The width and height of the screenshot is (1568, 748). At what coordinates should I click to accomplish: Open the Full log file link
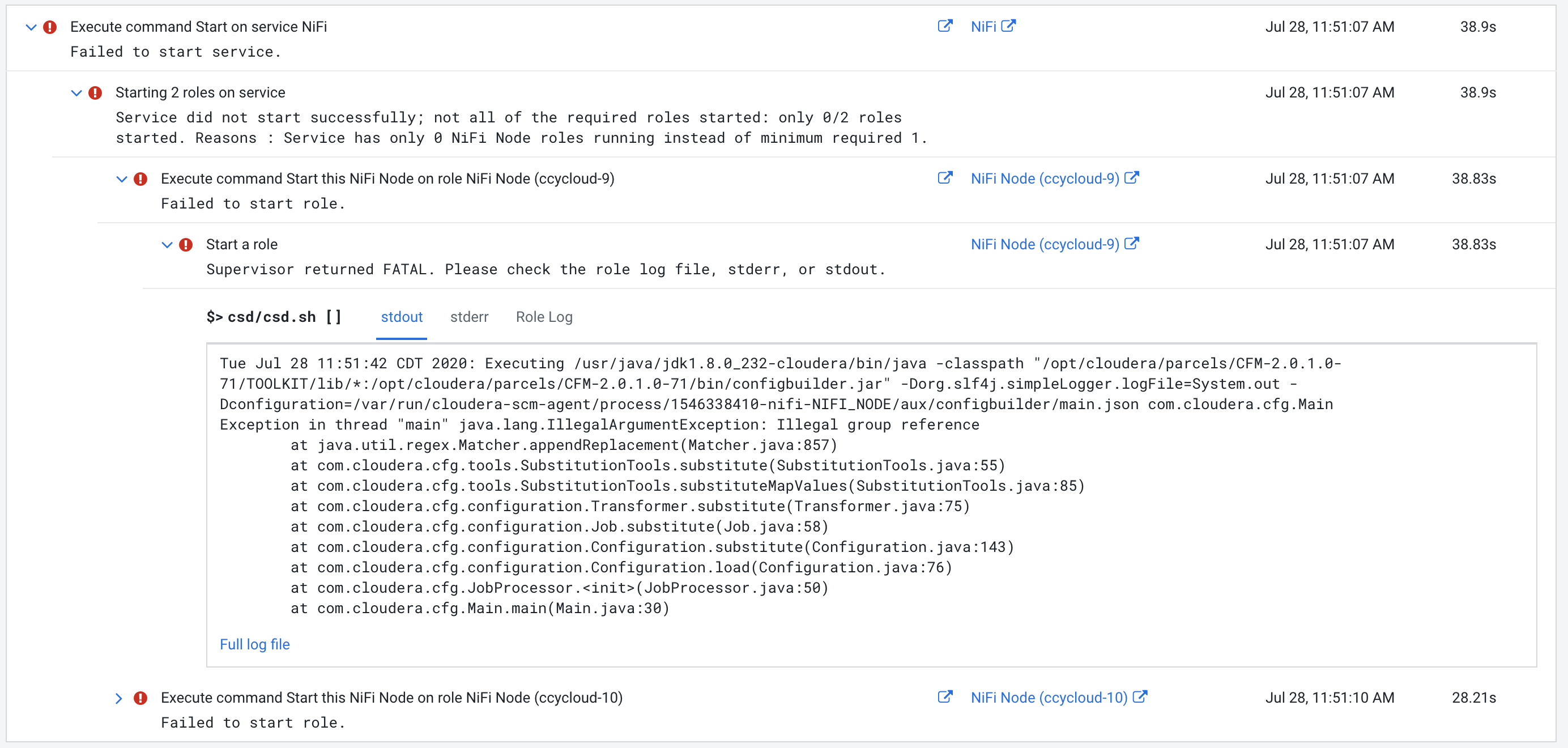254,644
